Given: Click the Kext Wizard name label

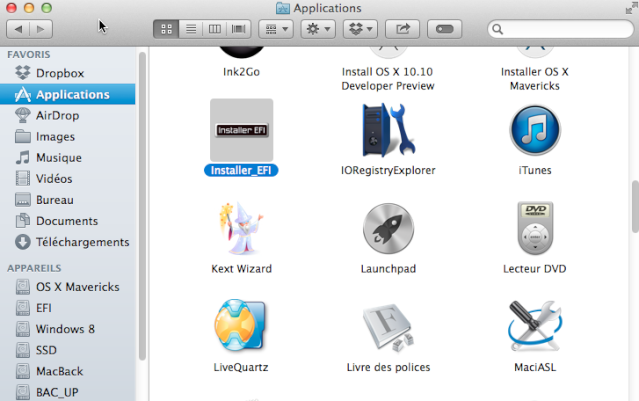Looking at the screenshot, I should tap(241, 269).
